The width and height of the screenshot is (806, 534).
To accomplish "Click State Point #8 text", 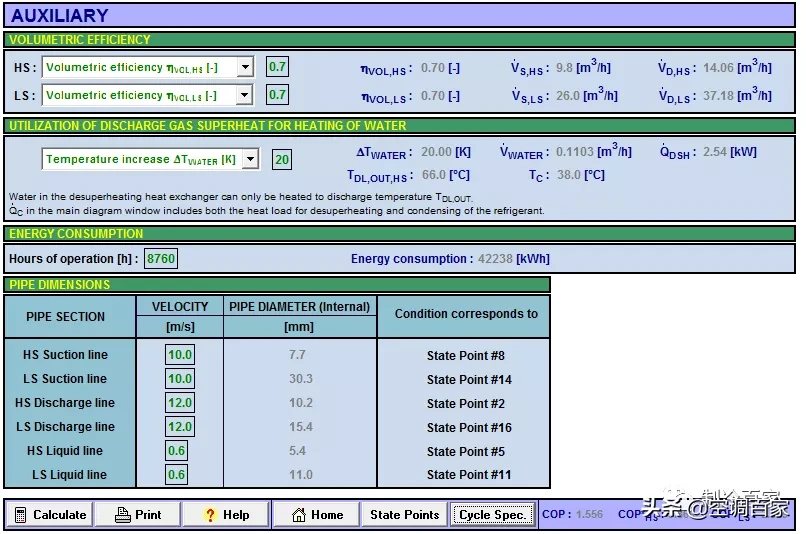I will pos(466,356).
